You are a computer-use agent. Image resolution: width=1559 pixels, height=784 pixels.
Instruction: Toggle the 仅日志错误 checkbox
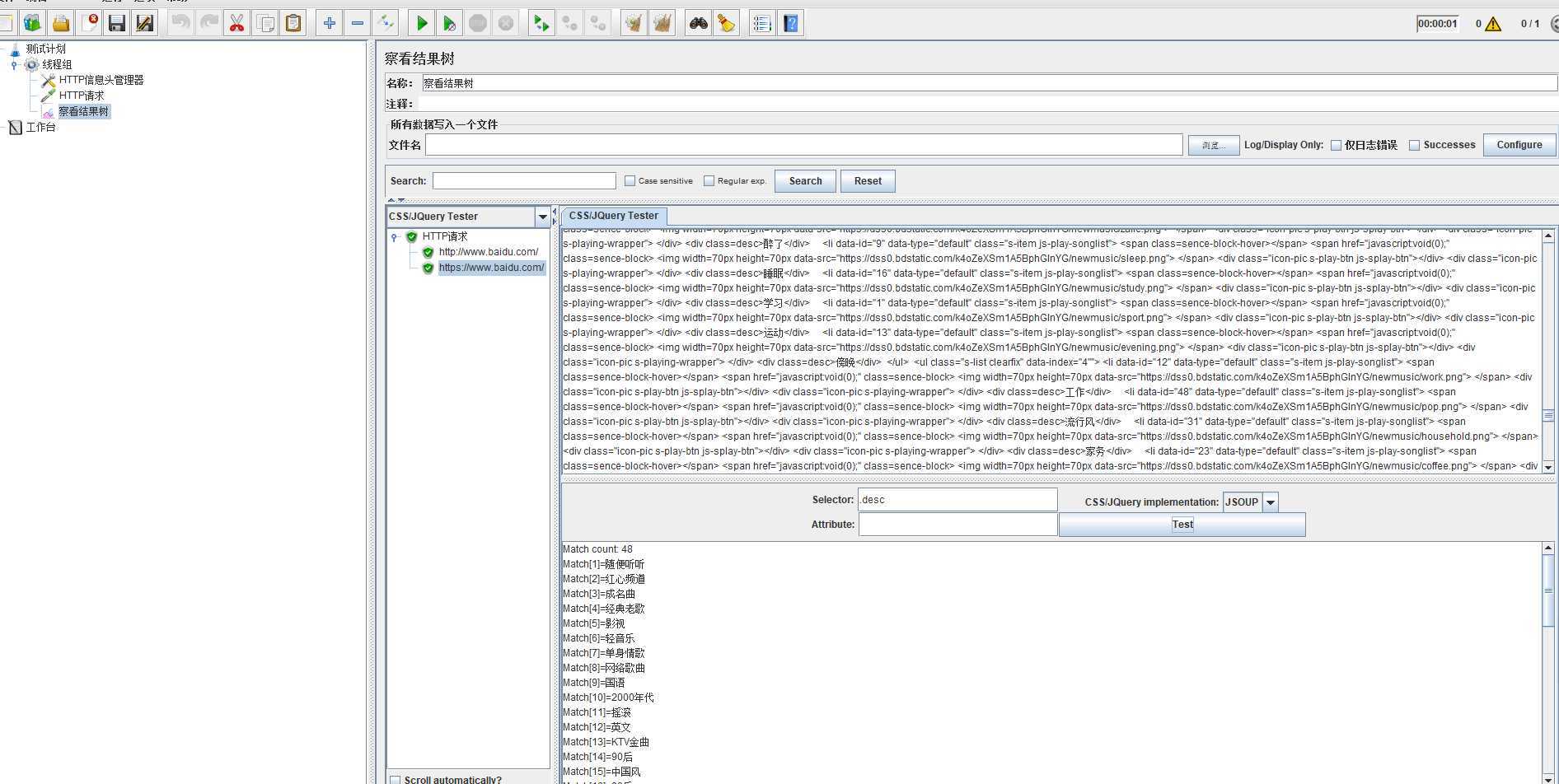pyautogui.click(x=1336, y=145)
